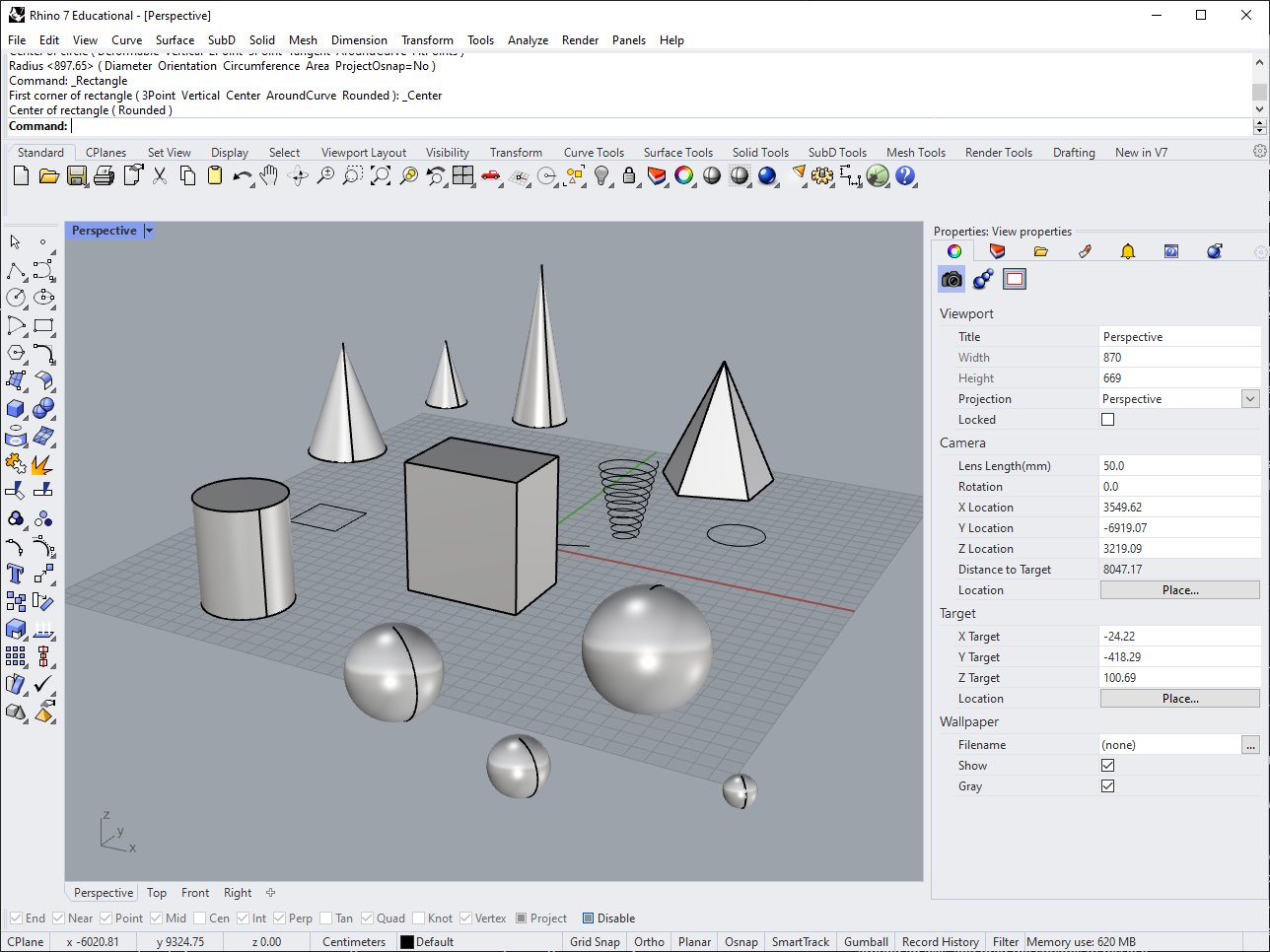Select the Polyline tool in left toolbar

click(16, 270)
